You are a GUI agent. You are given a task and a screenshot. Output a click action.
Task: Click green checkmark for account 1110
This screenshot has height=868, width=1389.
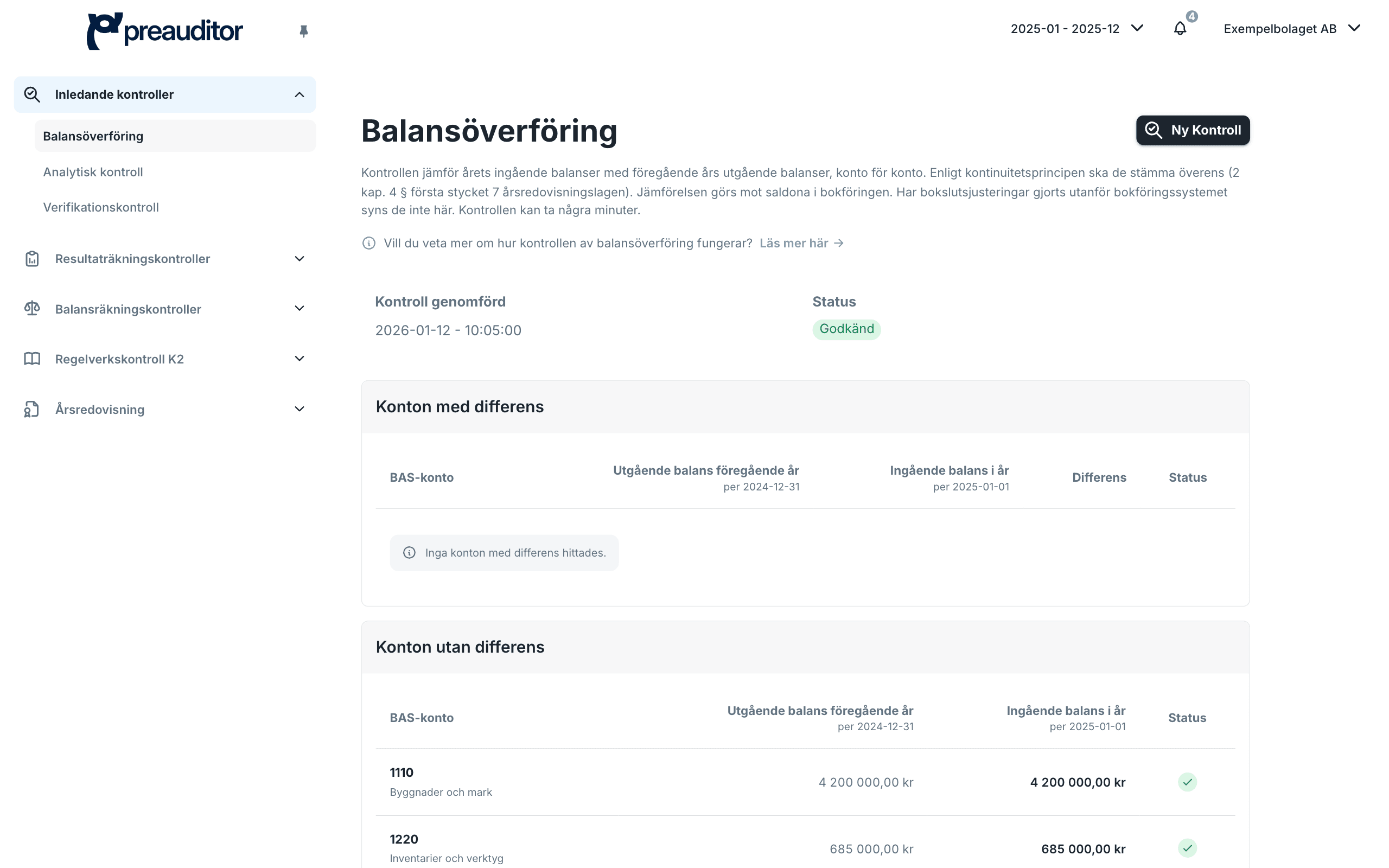tap(1187, 782)
